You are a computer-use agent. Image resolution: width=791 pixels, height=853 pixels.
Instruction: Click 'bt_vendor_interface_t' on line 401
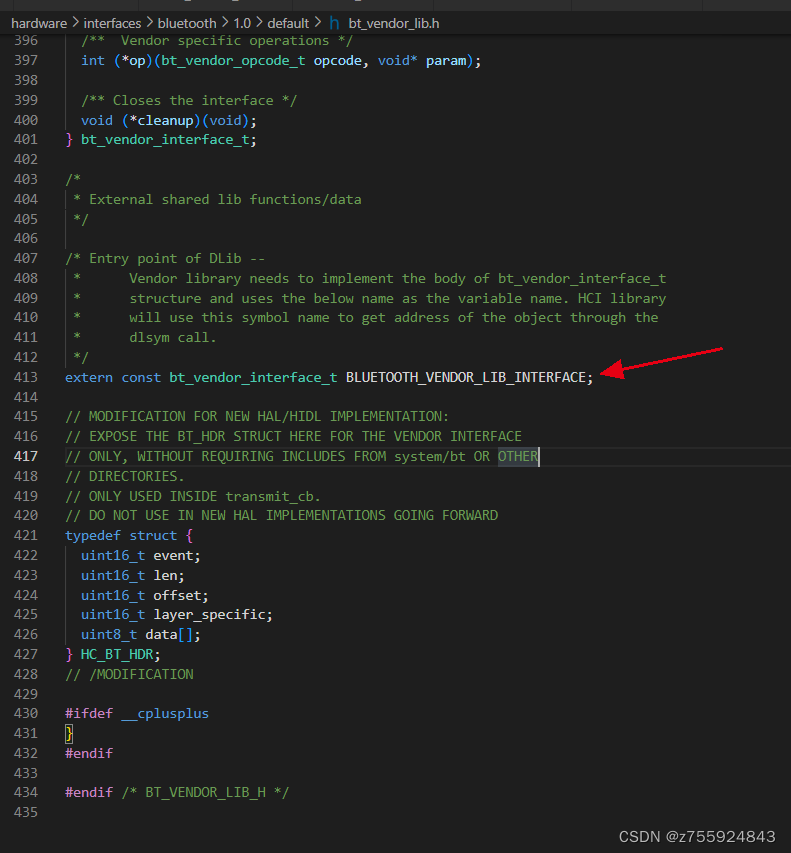tap(165, 140)
